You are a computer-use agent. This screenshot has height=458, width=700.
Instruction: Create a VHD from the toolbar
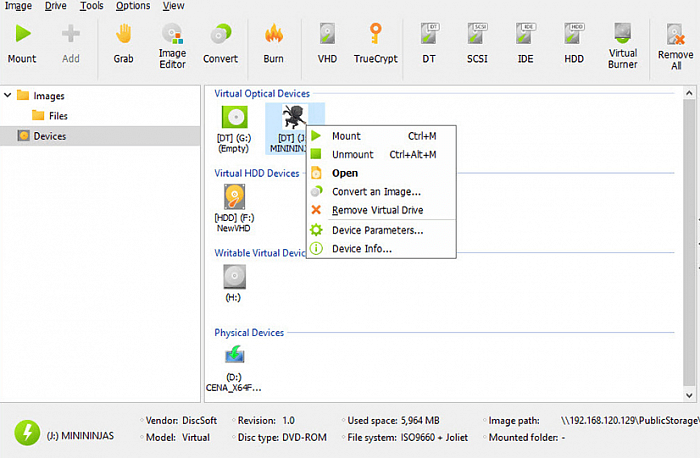click(327, 44)
